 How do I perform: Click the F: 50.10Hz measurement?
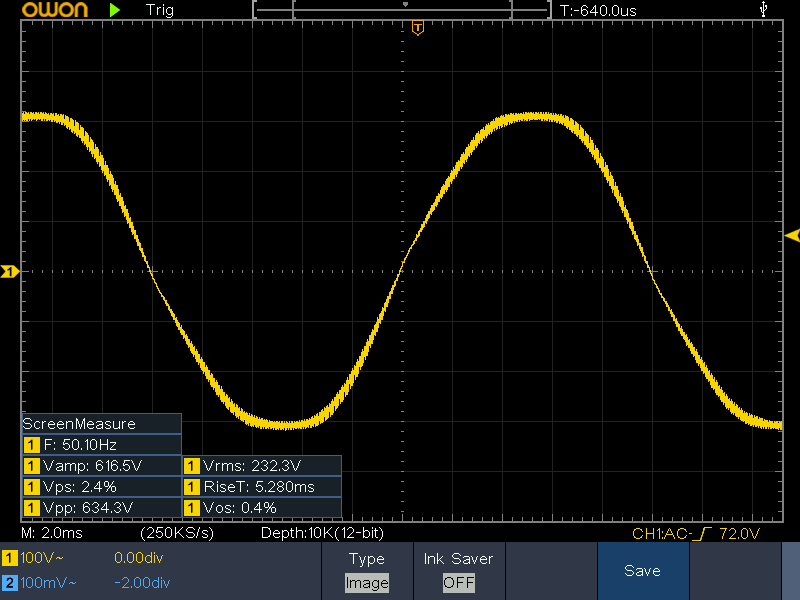coord(102,444)
